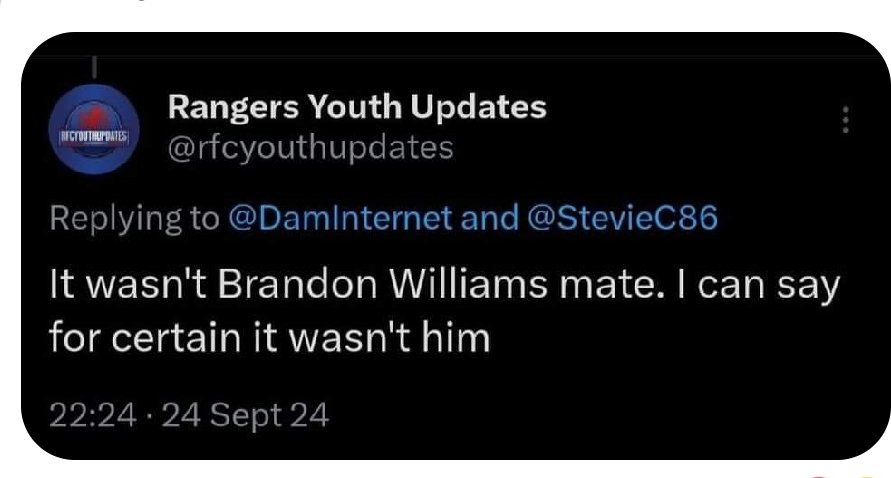Open the @StevieC86 mention link

pyautogui.click(x=623, y=218)
